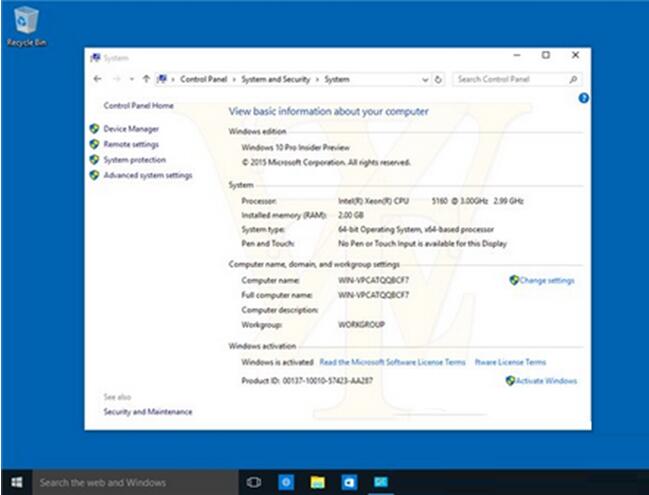Select the 64-bit Operating System text

(x=416, y=229)
